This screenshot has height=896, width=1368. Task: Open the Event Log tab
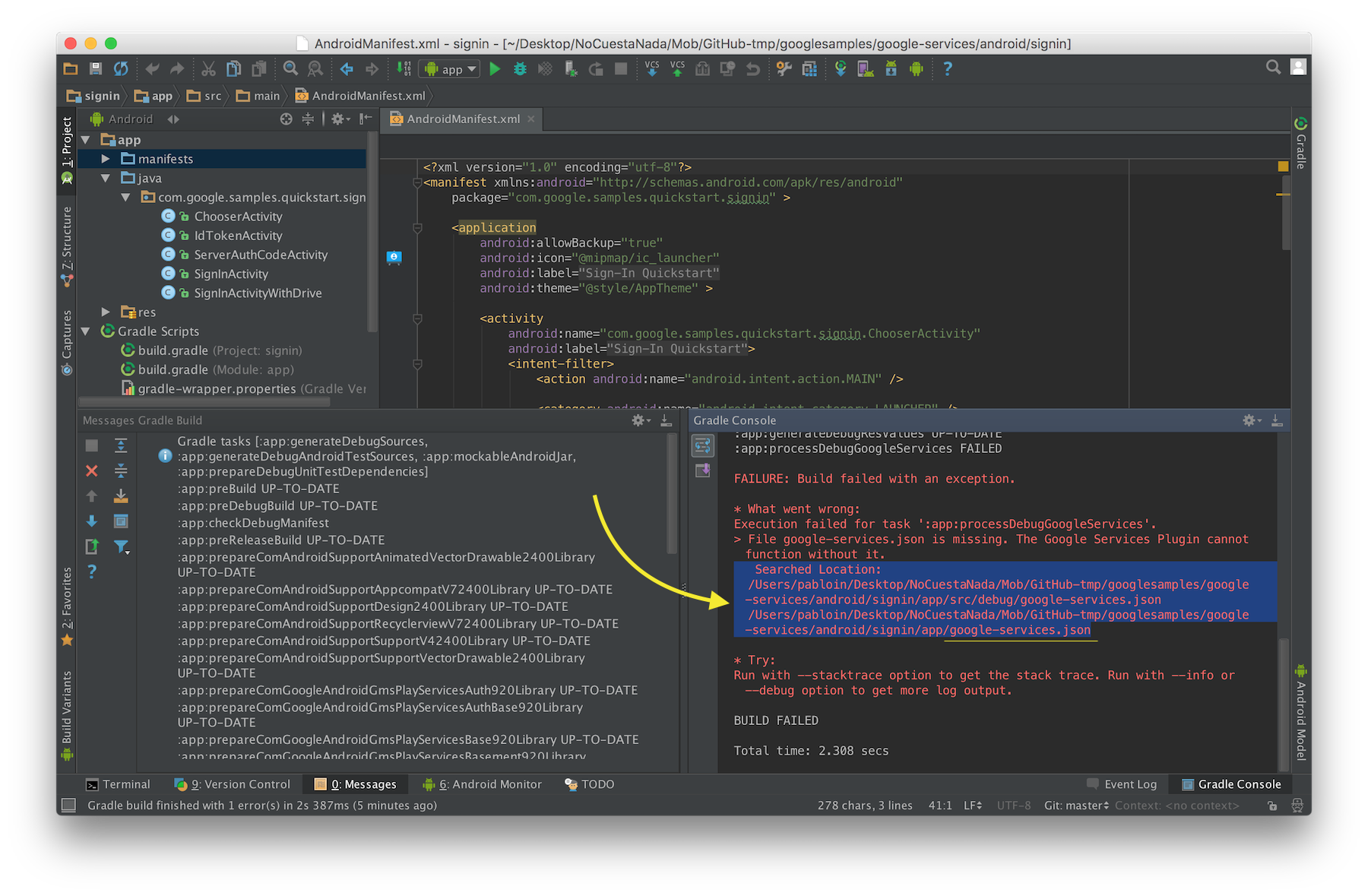(1121, 784)
